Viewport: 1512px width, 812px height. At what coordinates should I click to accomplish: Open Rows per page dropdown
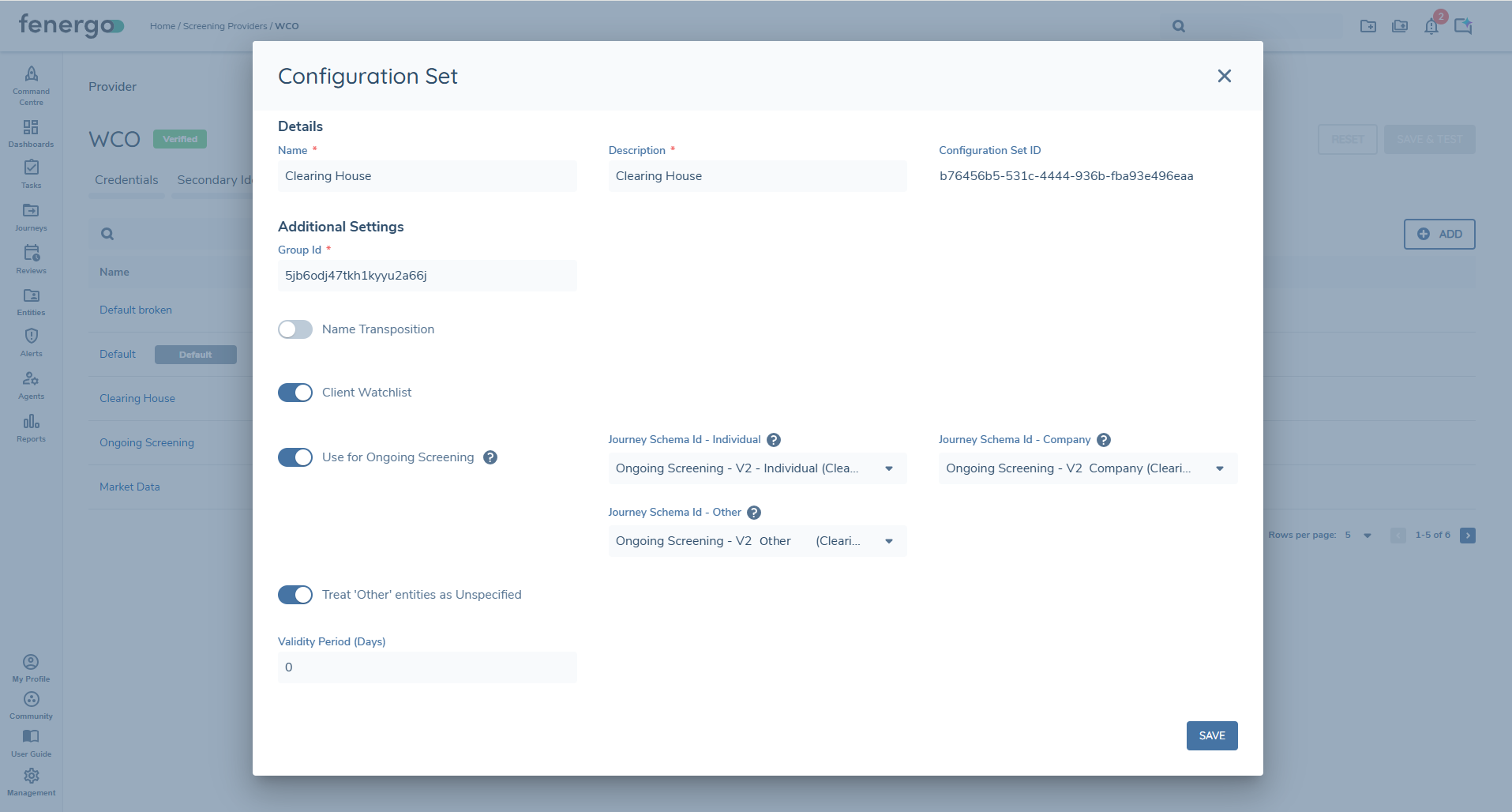coord(1359,536)
